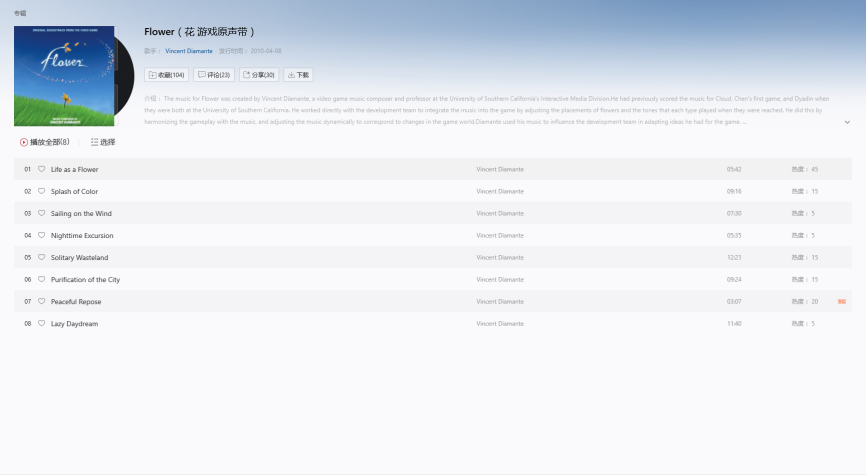This screenshot has height=475, width=866.
Task: Click the 选择 multi-select list icon
Action: [95, 142]
